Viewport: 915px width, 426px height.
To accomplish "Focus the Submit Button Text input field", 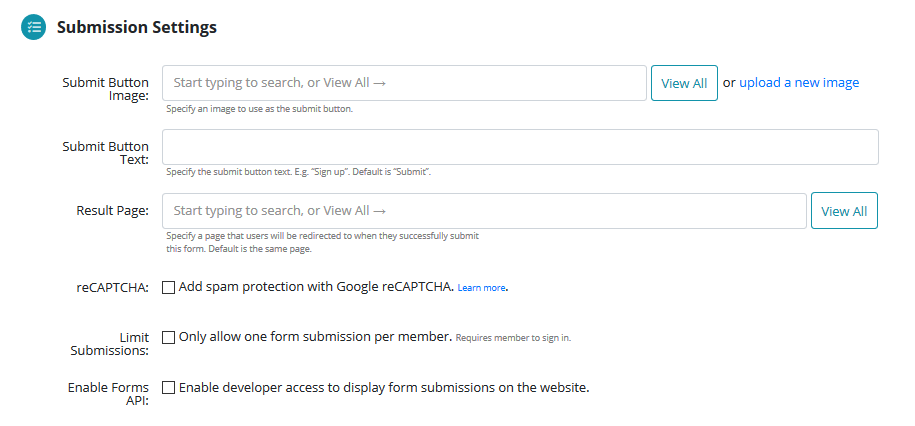I will (520, 147).
